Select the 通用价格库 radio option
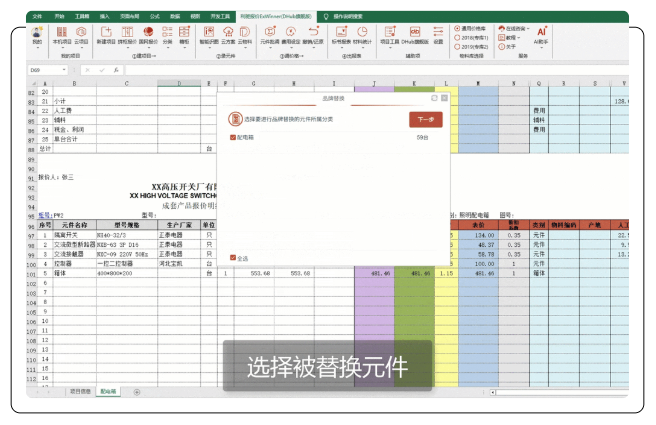The width and height of the screenshot is (656, 425). (457, 28)
